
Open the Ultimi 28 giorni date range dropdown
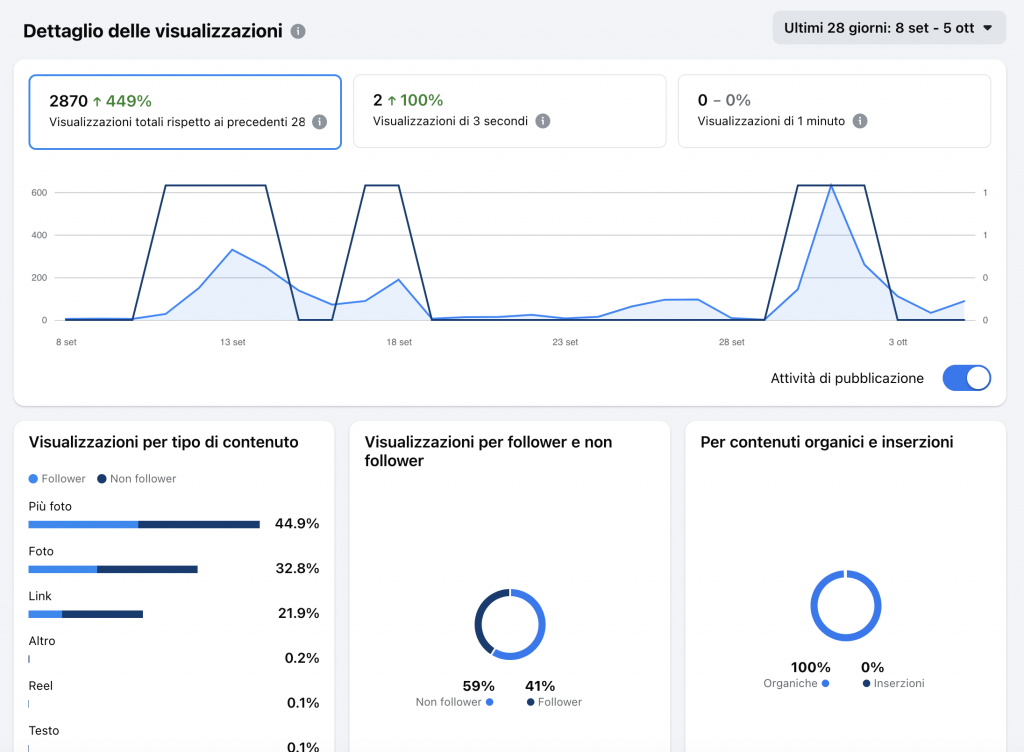pos(889,28)
